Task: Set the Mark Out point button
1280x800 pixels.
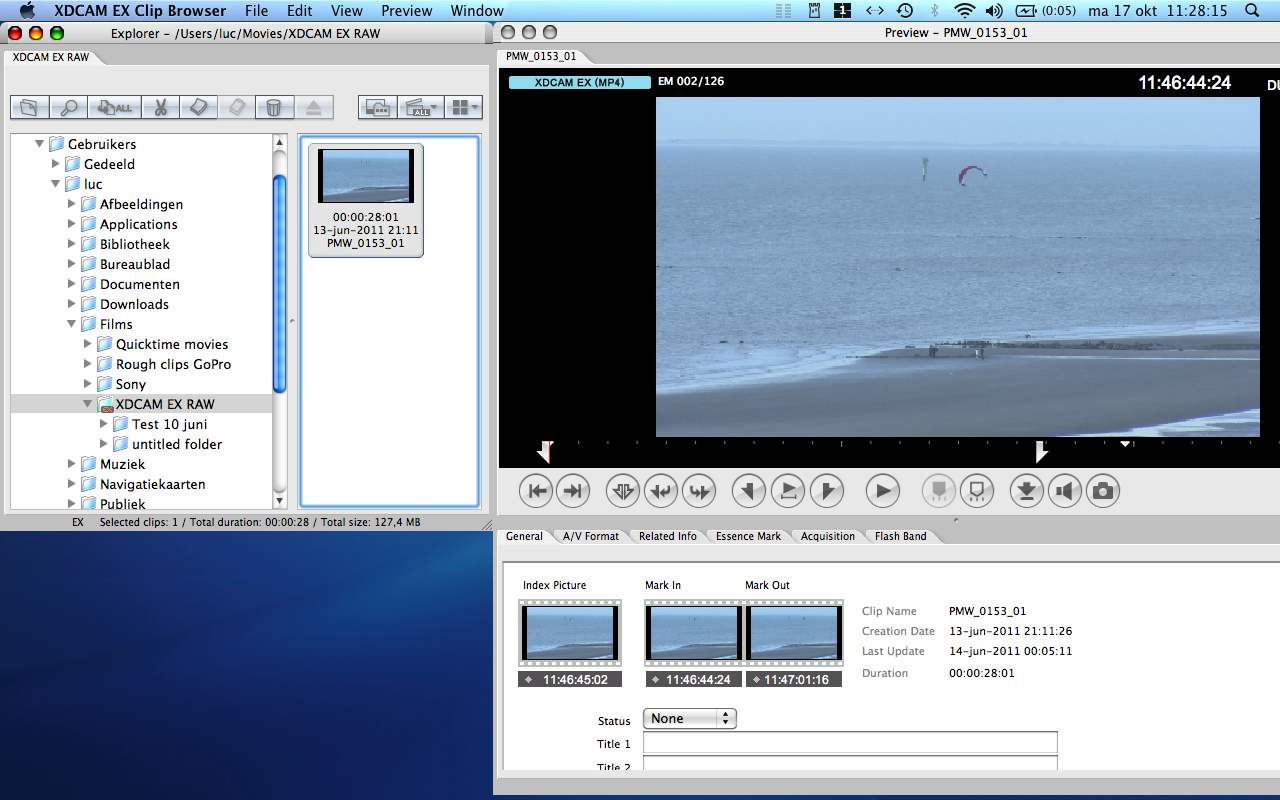Action: click(827, 491)
